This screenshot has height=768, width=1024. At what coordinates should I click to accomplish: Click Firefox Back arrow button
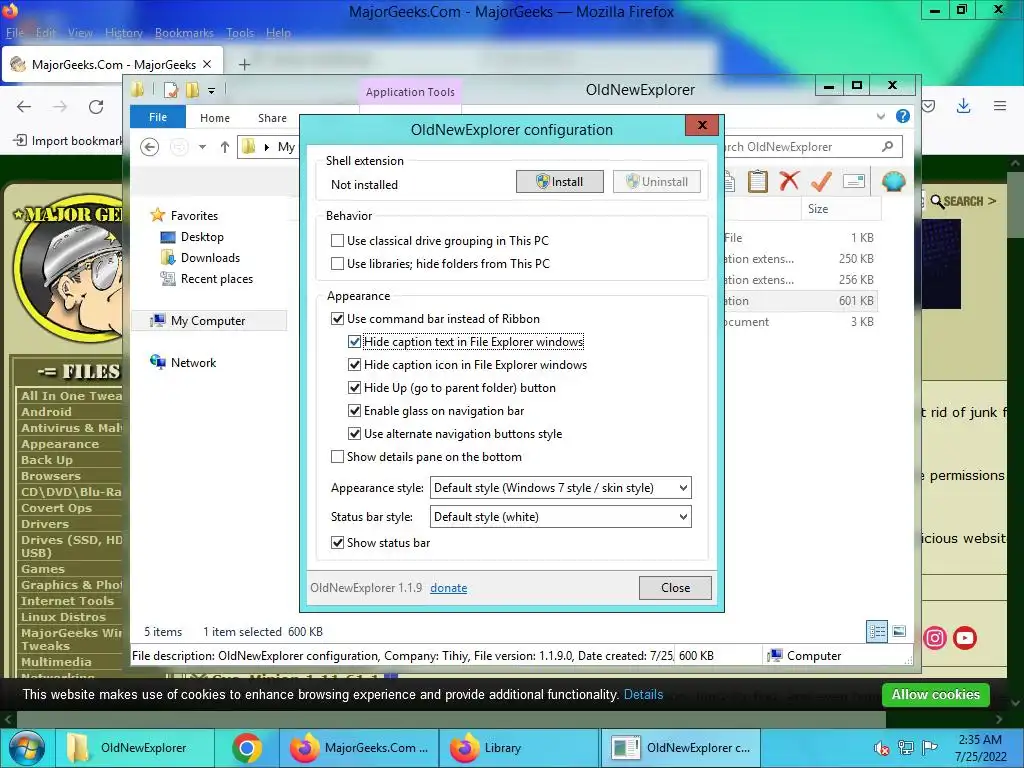pos(24,106)
